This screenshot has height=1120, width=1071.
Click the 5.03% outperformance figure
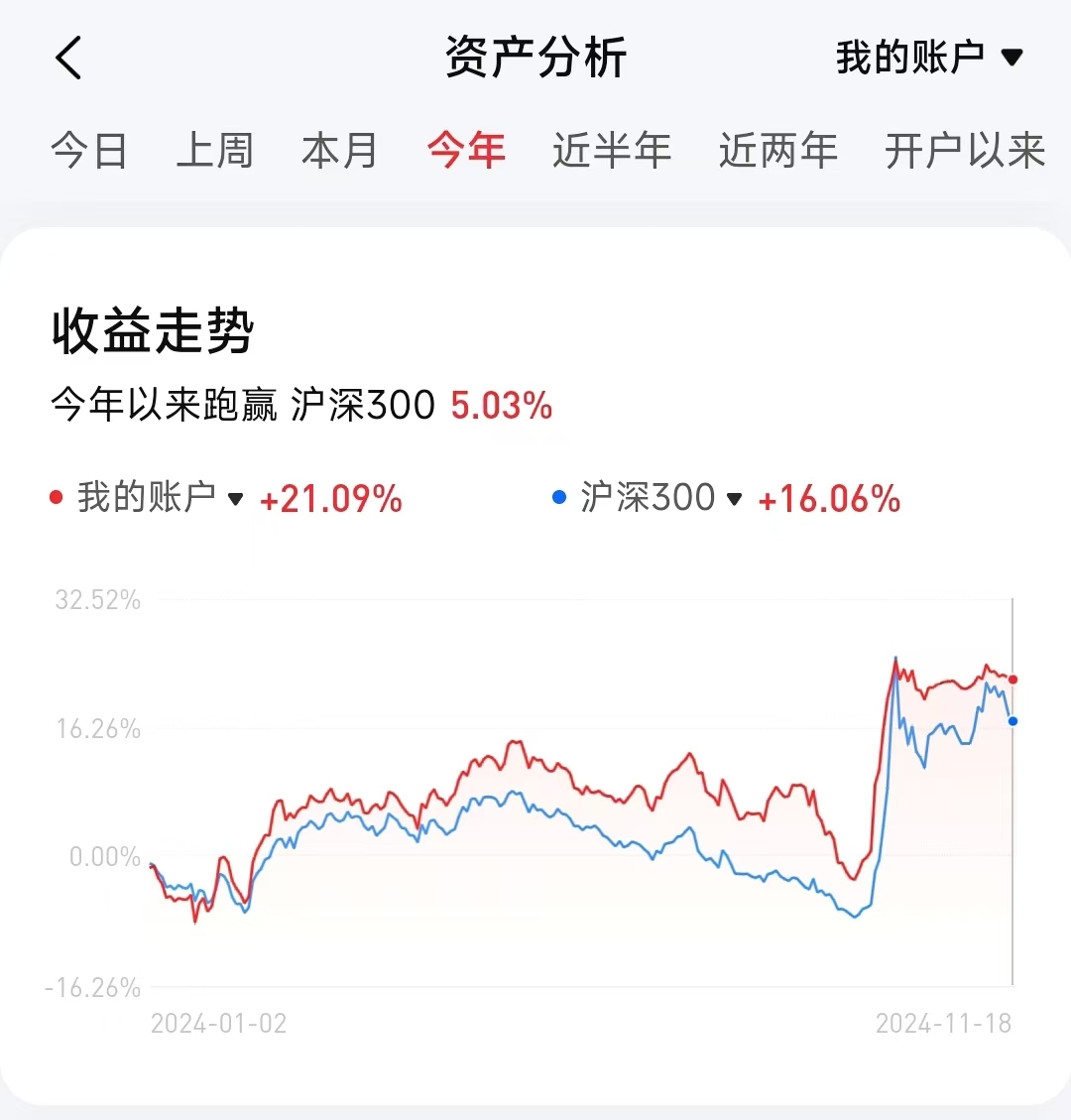point(502,406)
